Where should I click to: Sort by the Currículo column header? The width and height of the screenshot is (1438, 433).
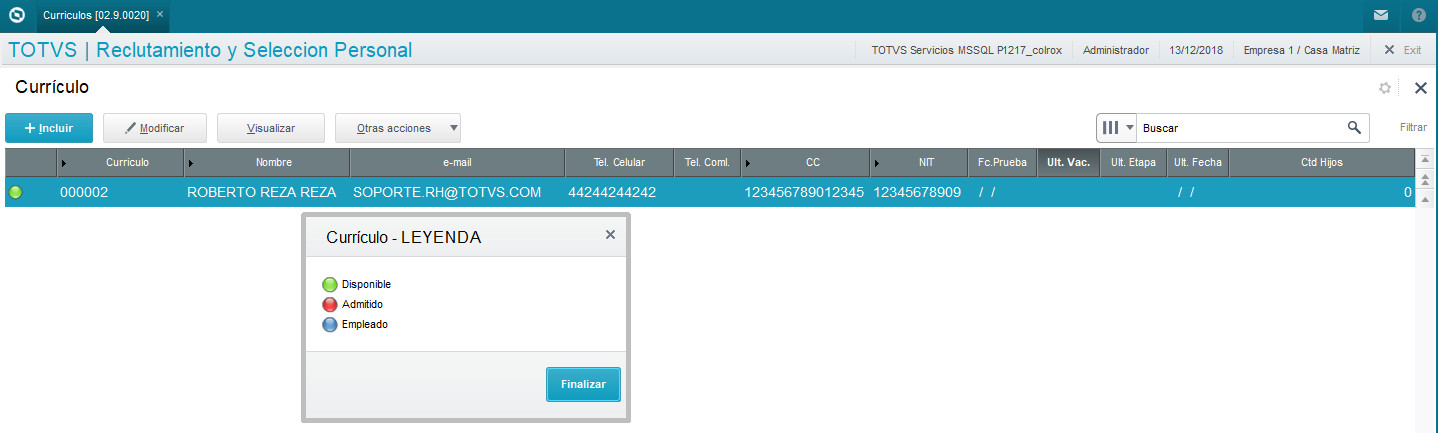pyautogui.click(x=120, y=162)
